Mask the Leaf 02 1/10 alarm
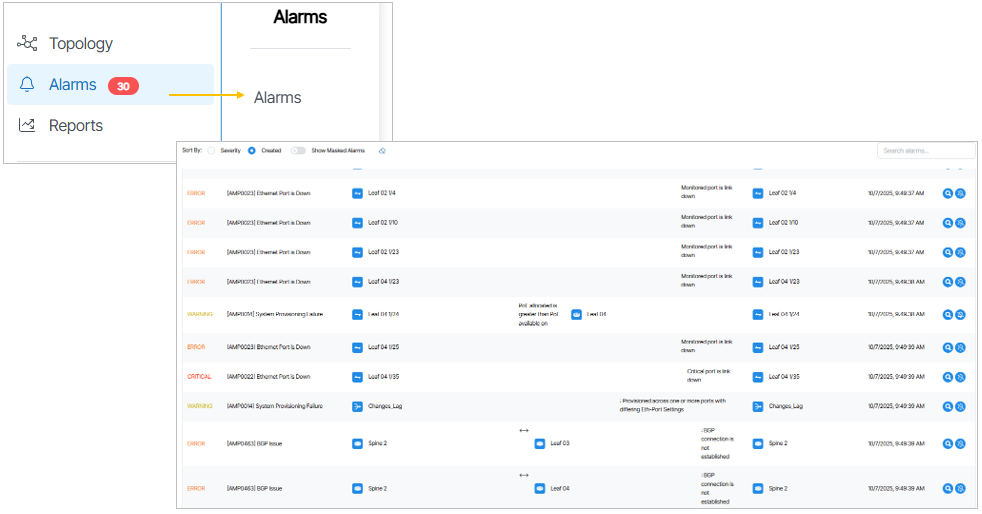 960,223
